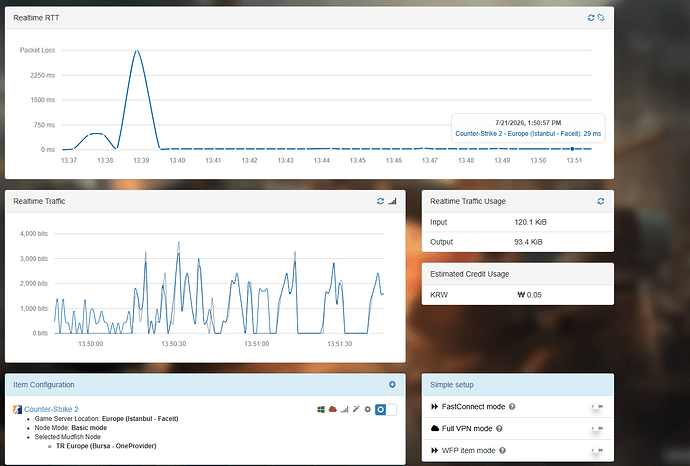
Task: Click the 'Simple setup' panel header
Action: click(518, 385)
